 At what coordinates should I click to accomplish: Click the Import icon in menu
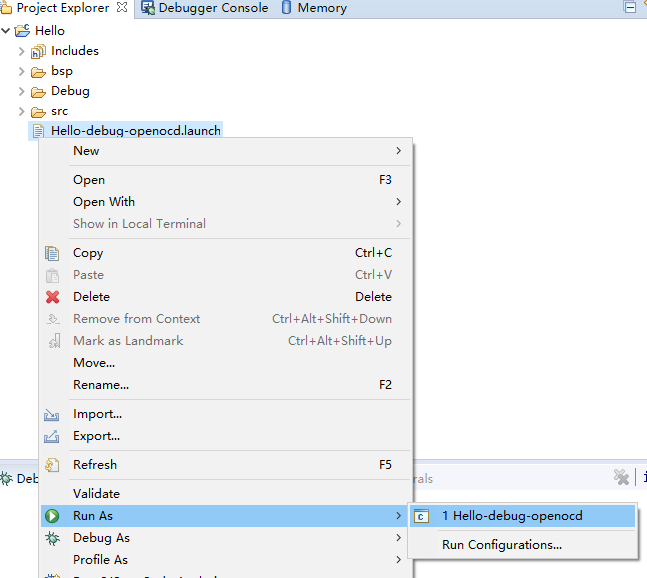click(52, 414)
